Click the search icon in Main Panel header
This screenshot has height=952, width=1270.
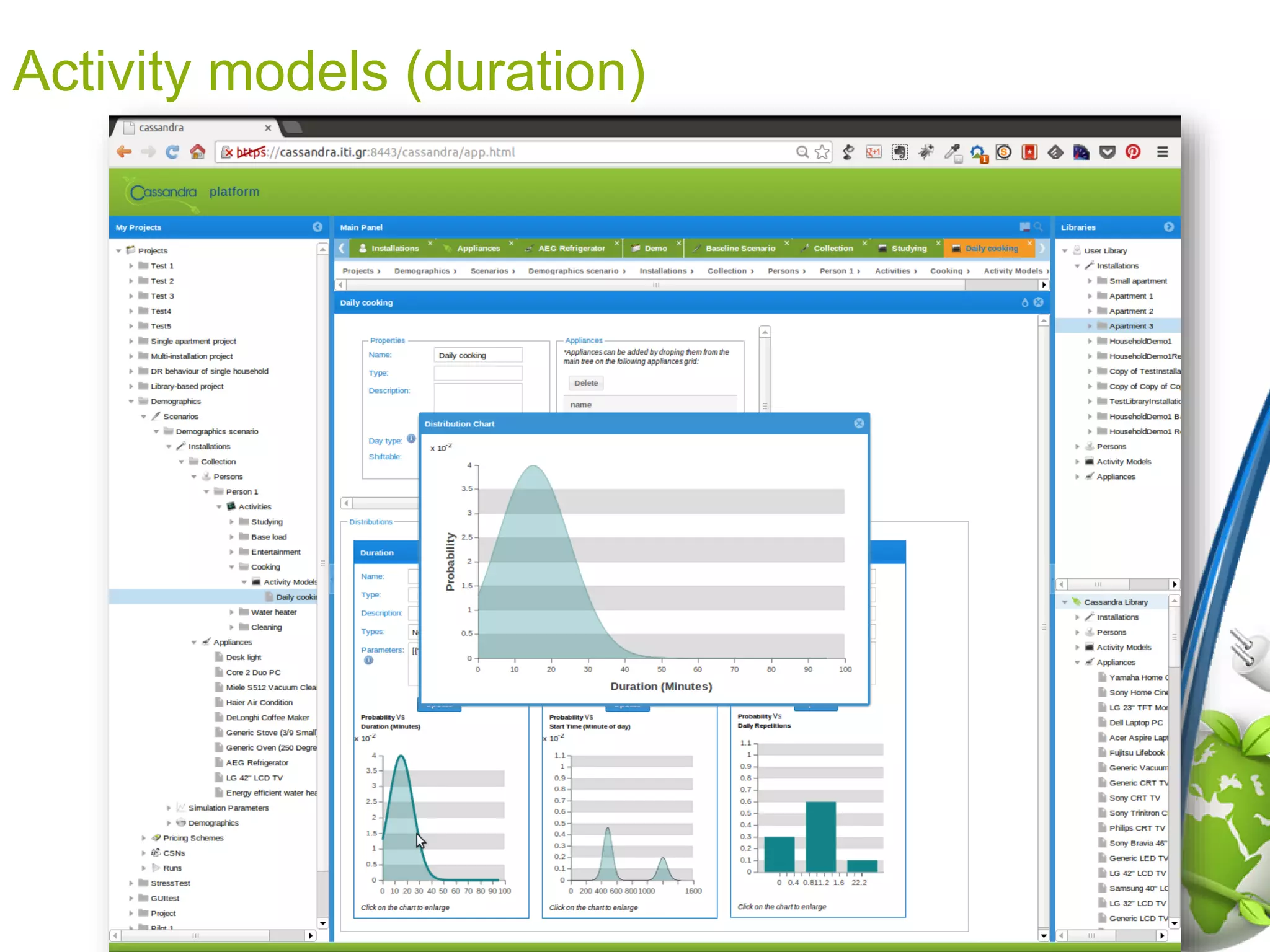(x=1038, y=227)
